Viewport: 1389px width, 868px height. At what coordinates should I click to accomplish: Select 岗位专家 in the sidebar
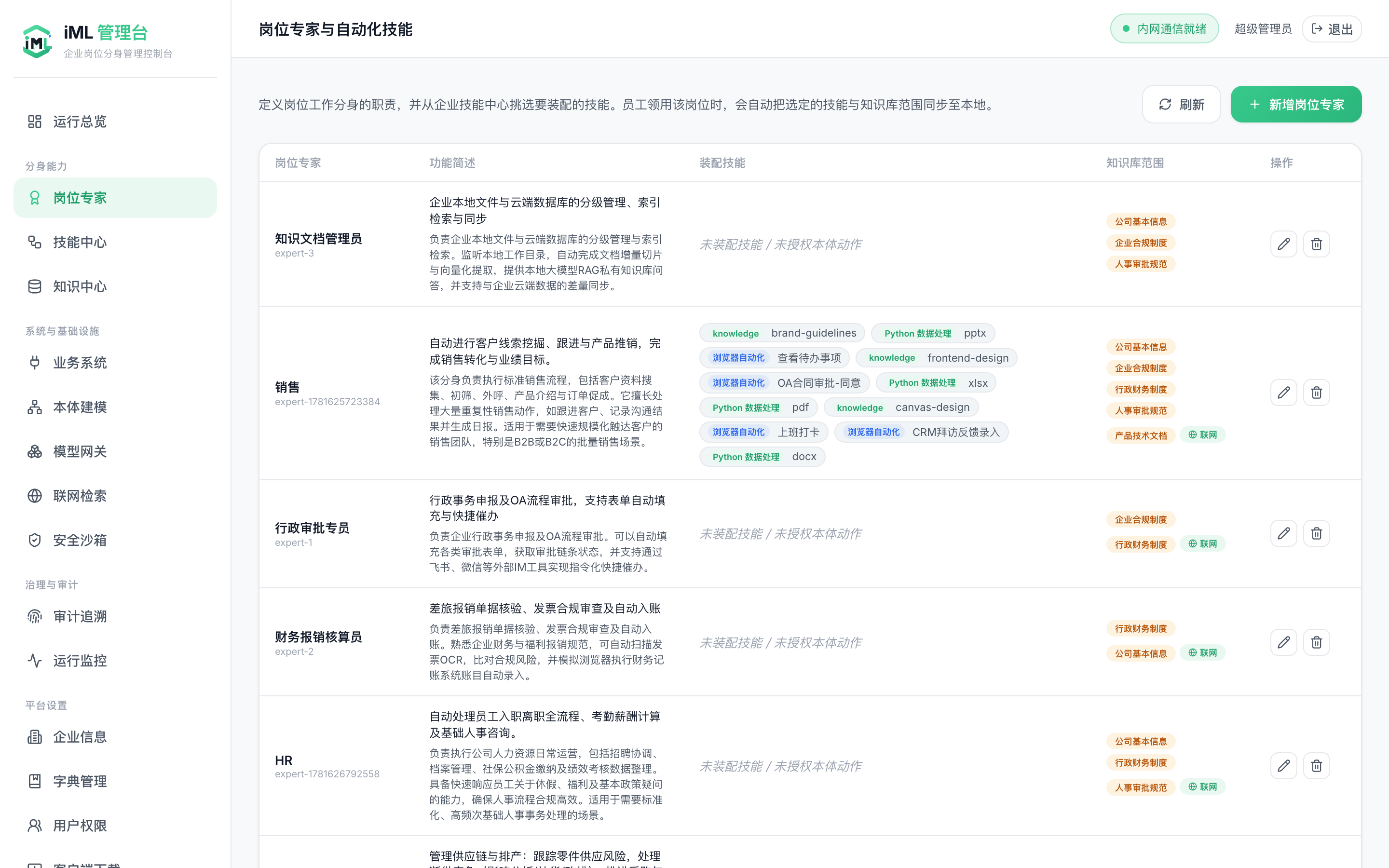click(x=115, y=198)
